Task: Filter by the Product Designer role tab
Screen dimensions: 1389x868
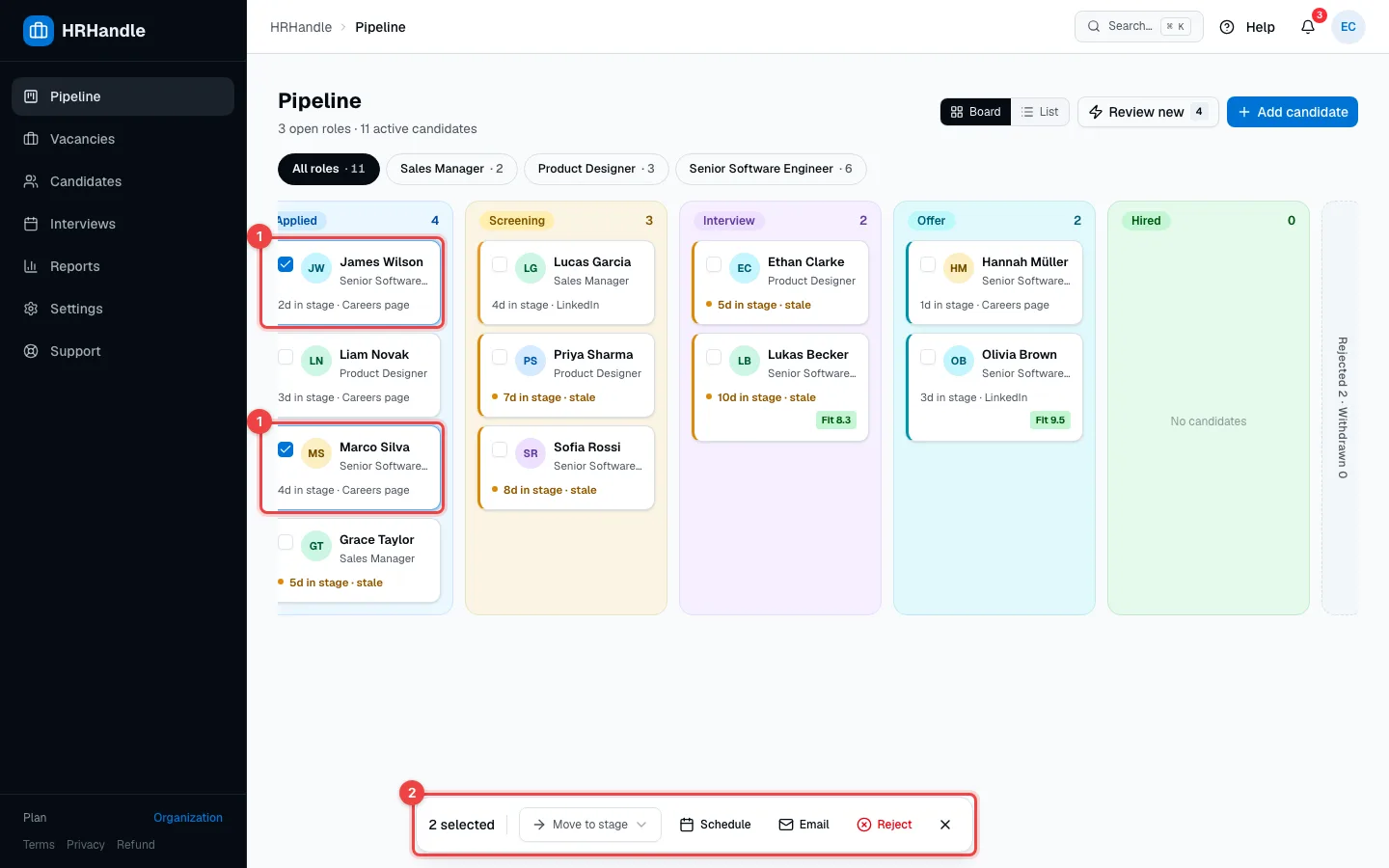Action: [596, 169]
